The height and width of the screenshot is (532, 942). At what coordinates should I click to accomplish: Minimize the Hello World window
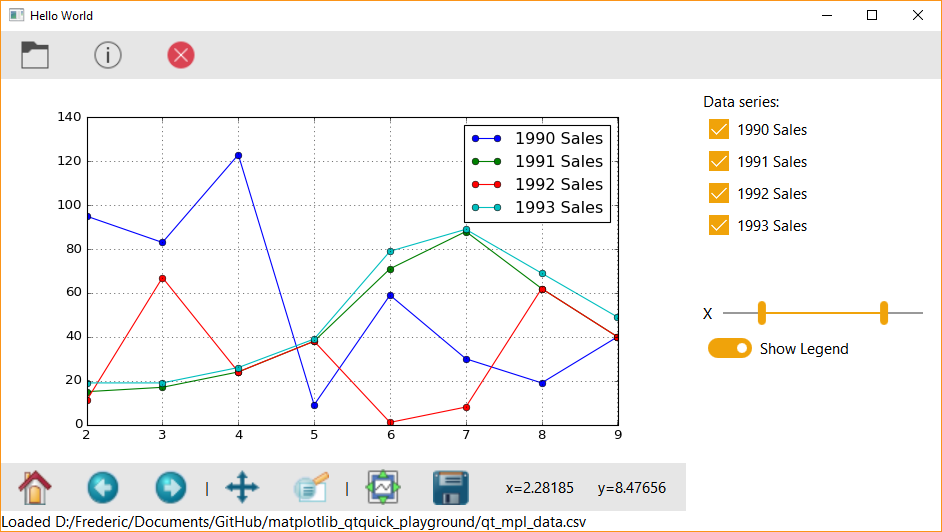pyautogui.click(x=827, y=16)
